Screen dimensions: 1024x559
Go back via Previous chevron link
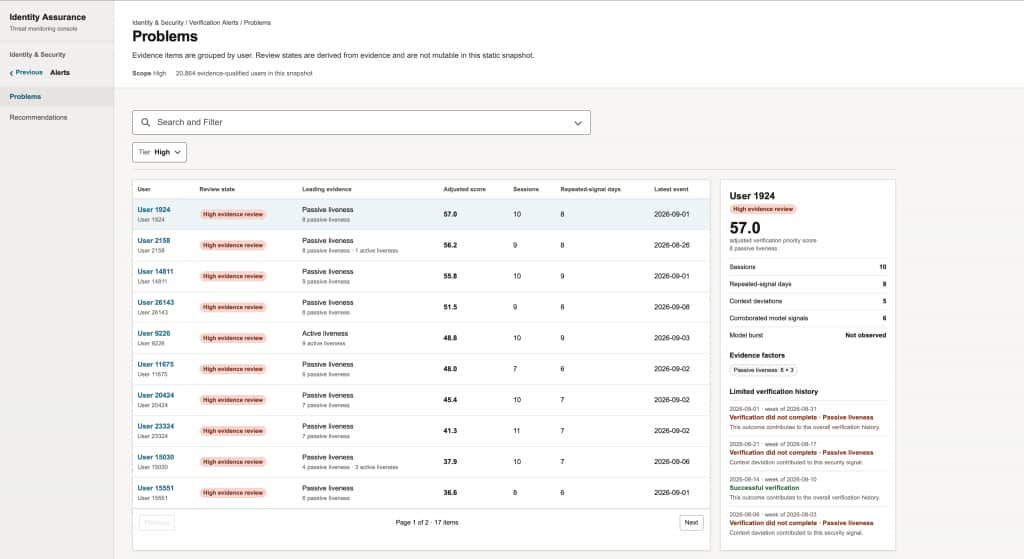click(26, 72)
